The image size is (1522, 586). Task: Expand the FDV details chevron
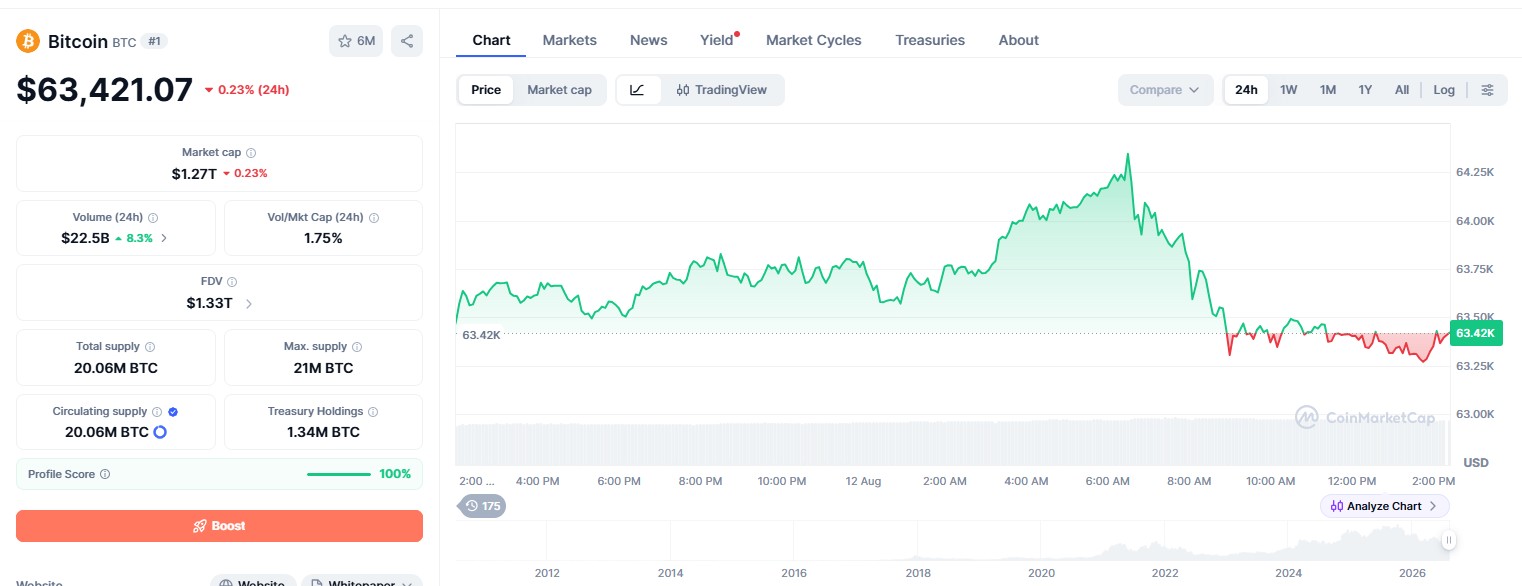tap(249, 303)
